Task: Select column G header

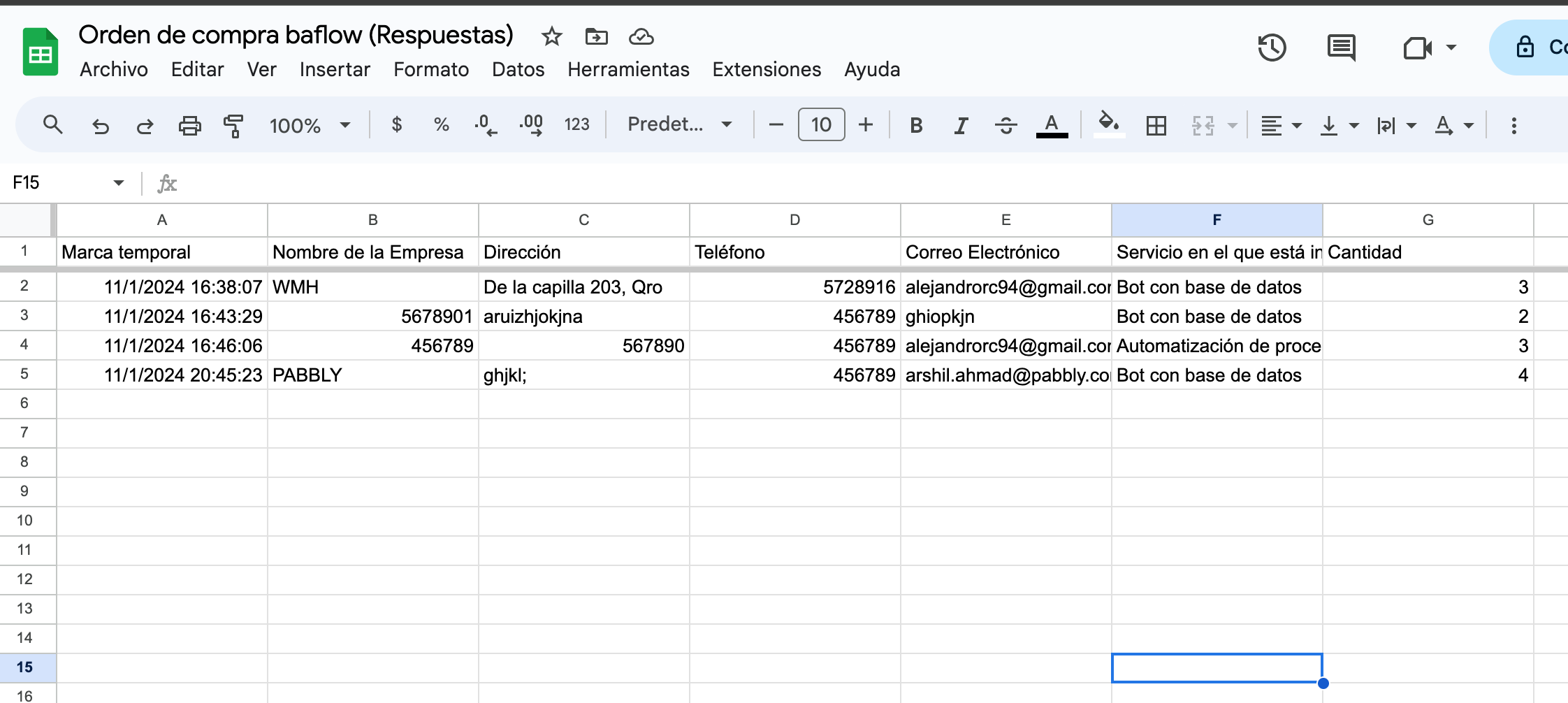Action: click(1428, 220)
